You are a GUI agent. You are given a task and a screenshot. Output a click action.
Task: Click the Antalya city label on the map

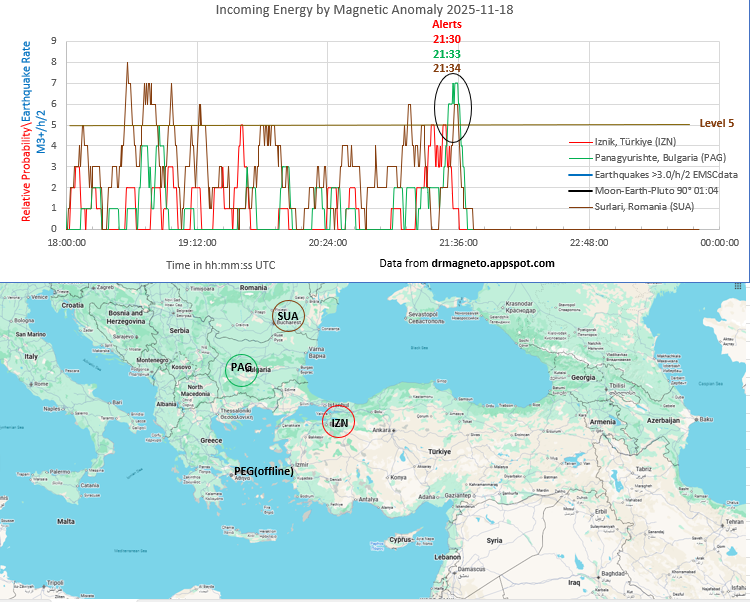[368, 499]
